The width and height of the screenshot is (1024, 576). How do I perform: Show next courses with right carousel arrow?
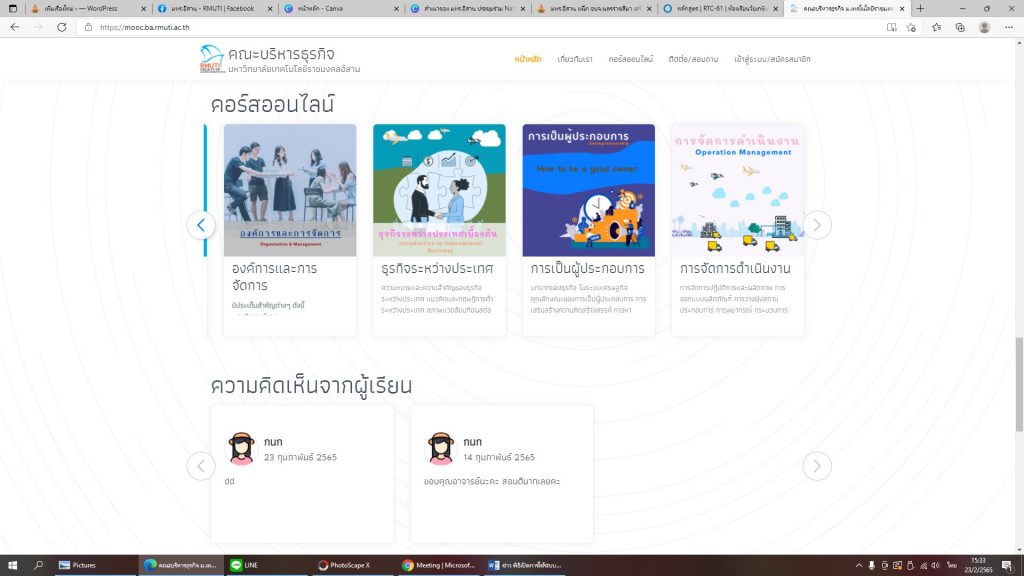(817, 225)
